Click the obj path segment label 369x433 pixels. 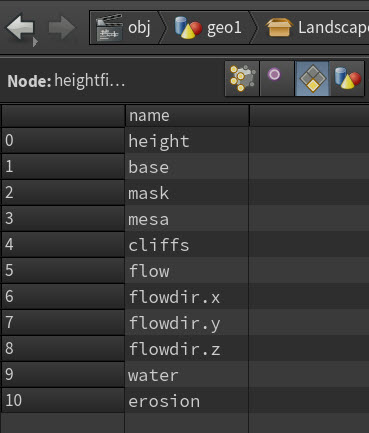click(x=139, y=27)
